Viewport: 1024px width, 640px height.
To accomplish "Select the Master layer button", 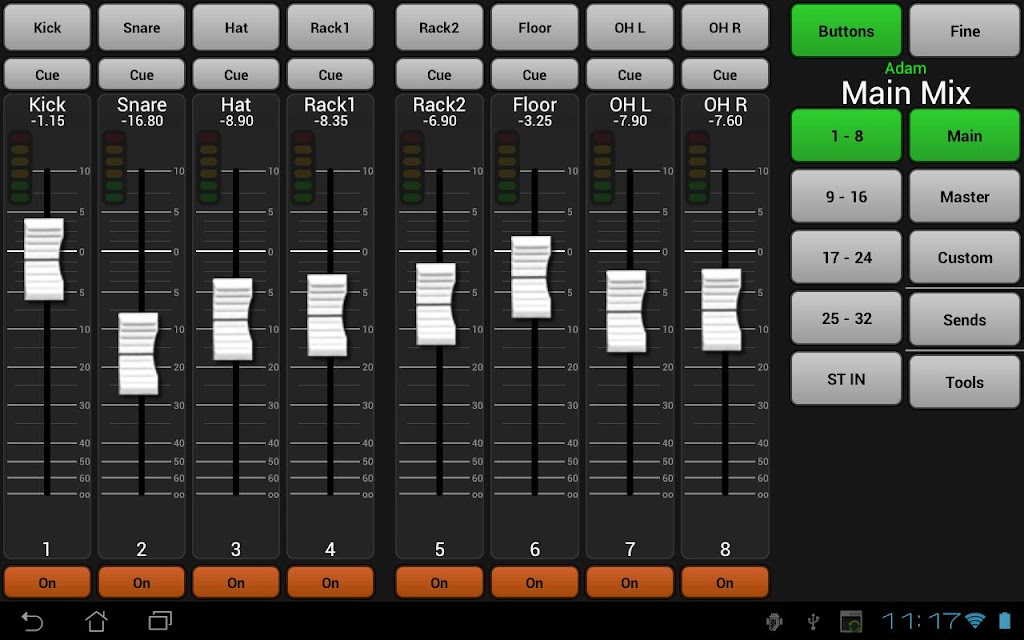I will [965, 197].
